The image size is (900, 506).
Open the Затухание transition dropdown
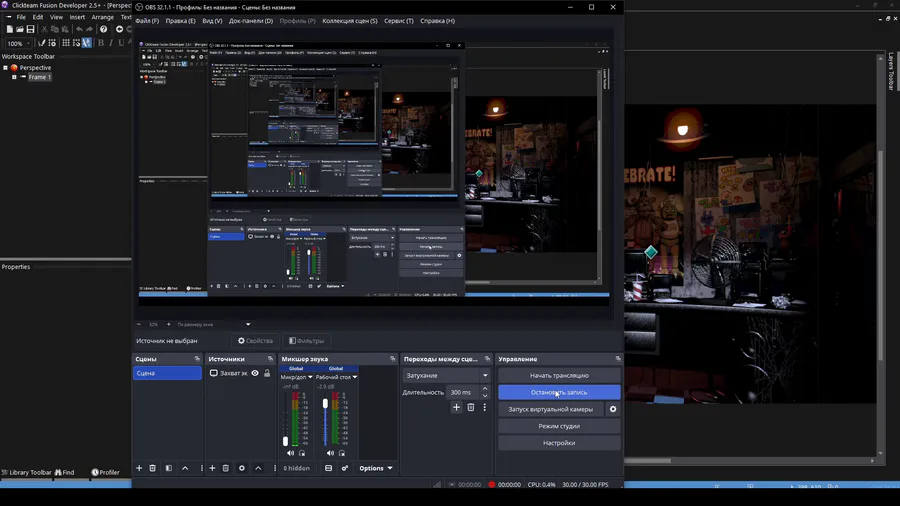(446, 375)
